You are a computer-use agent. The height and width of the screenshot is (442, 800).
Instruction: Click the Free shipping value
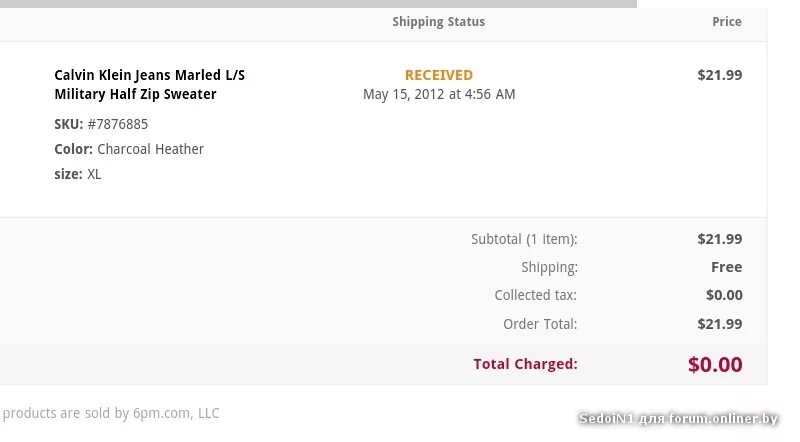(726, 267)
